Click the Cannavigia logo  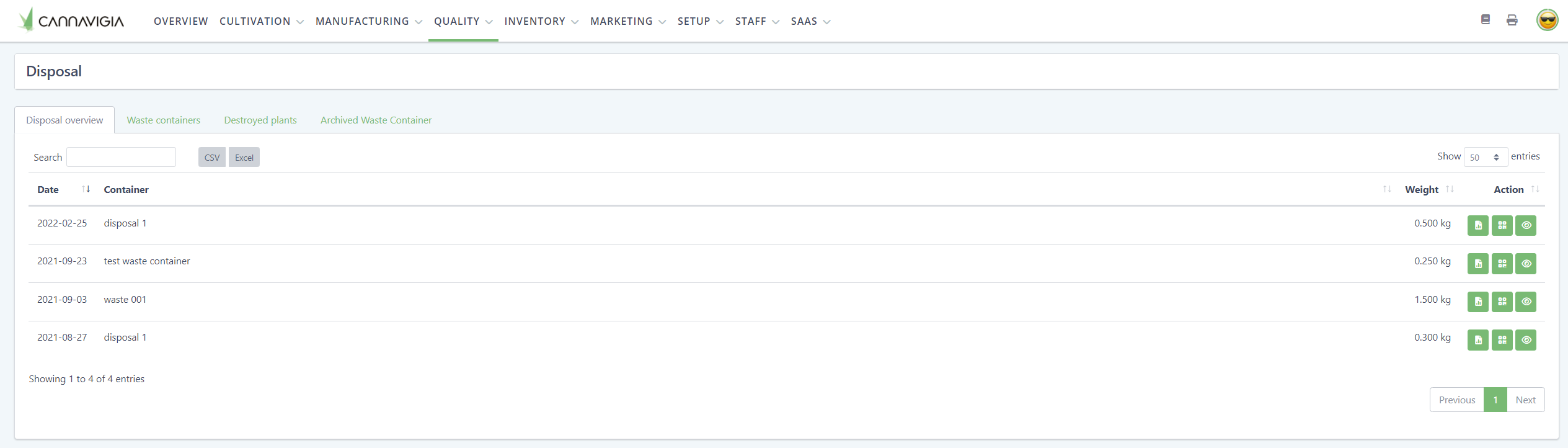click(x=71, y=20)
